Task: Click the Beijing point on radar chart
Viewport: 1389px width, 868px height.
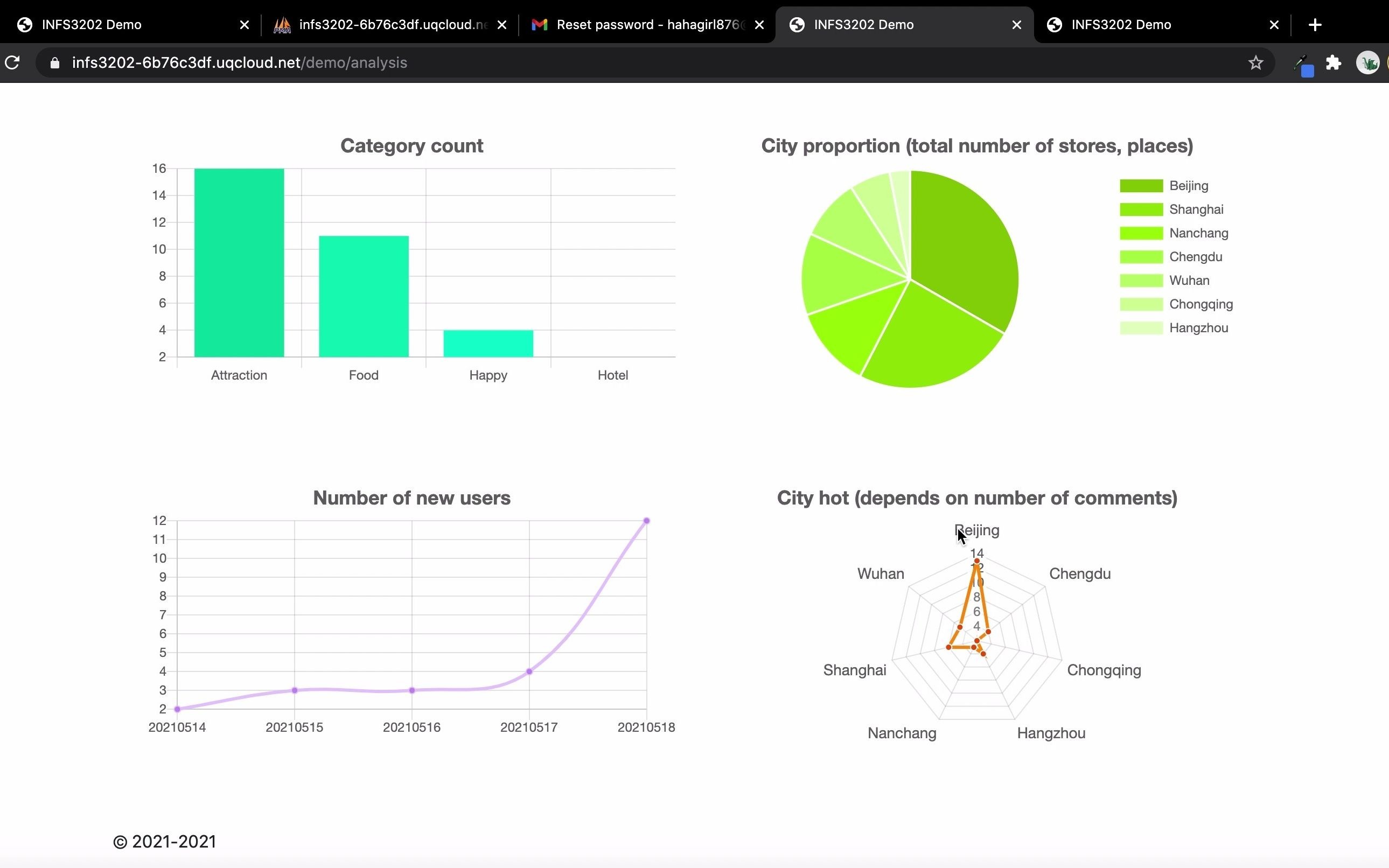Action: 976,561
